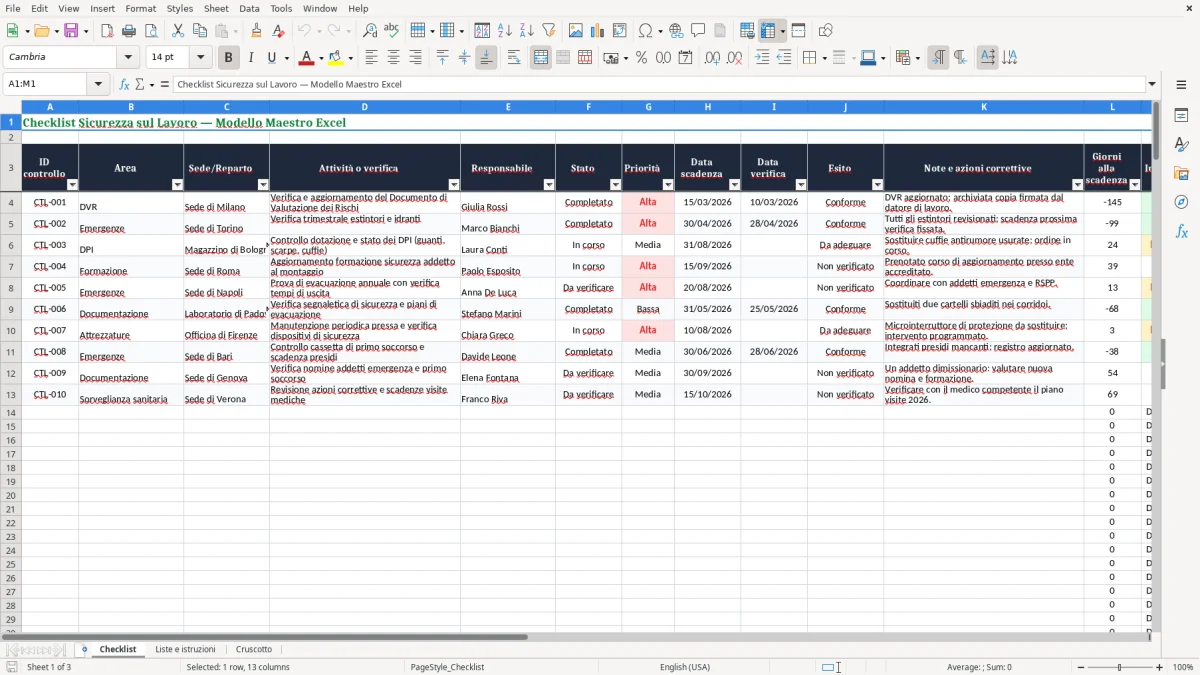1200x675 pixels.
Task: Insert a chart
Action: (598, 31)
